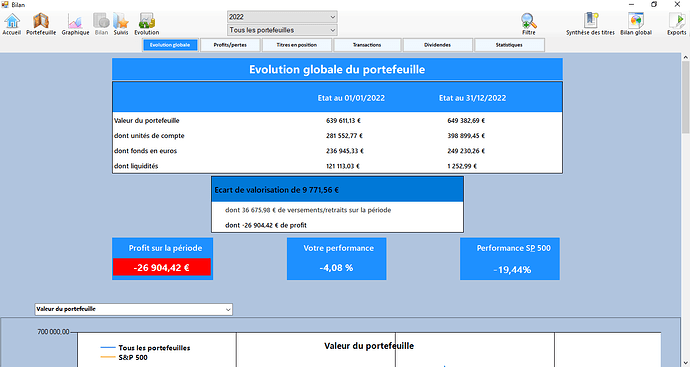690x367 pixels.
Task: Switch to the Profits/pertes tab
Action: pyautogui.click(x=230, y=45)
